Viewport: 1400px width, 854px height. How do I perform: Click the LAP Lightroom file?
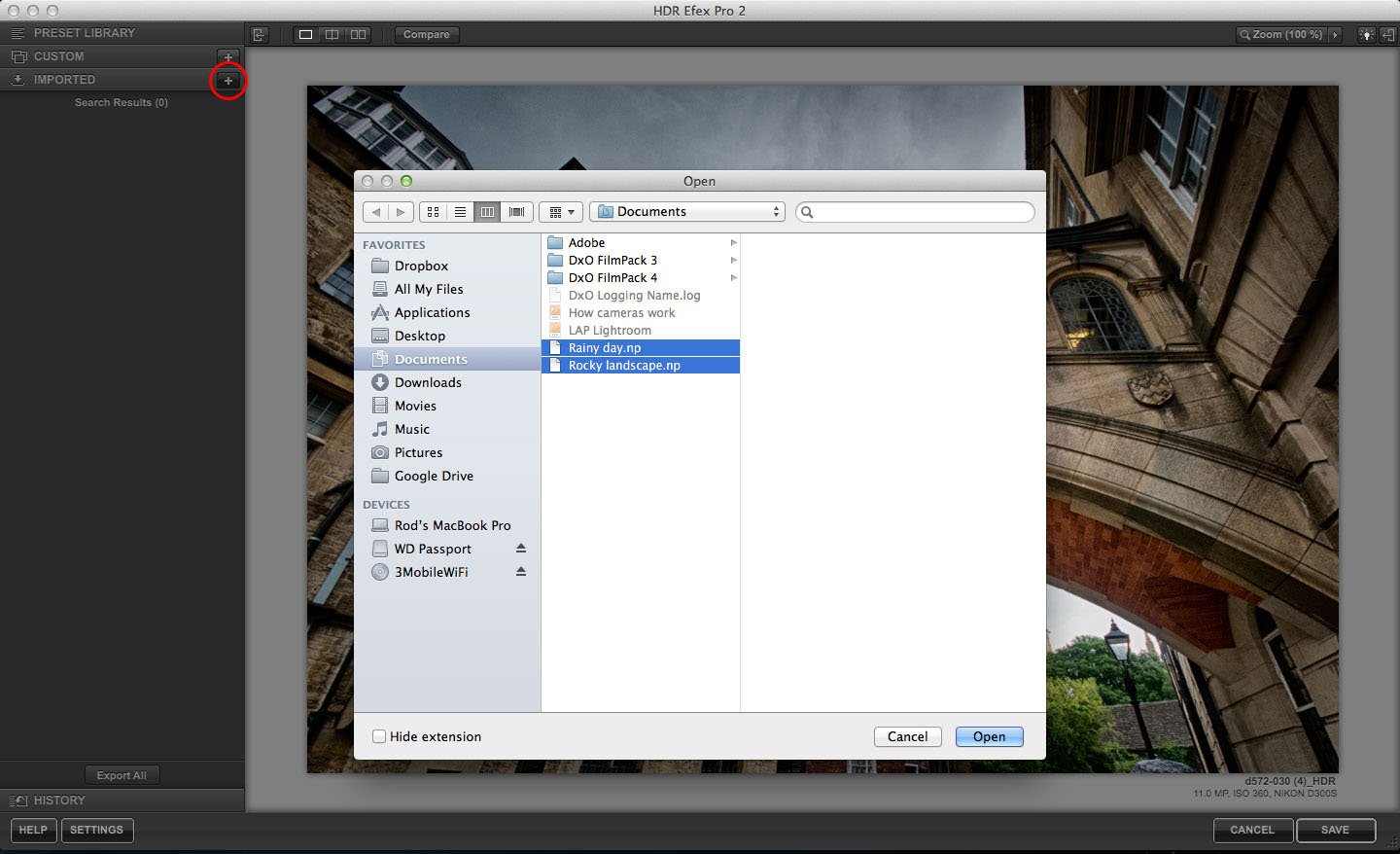[x=641, y=331]
